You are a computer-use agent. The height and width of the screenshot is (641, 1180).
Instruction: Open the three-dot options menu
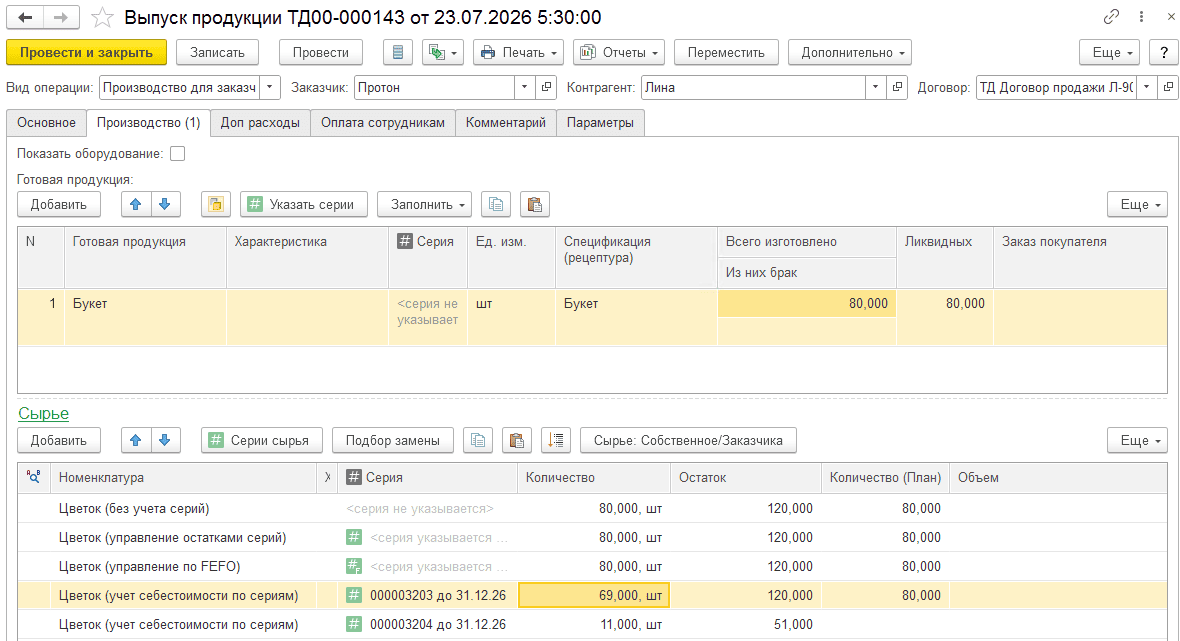pos(1141,17)
